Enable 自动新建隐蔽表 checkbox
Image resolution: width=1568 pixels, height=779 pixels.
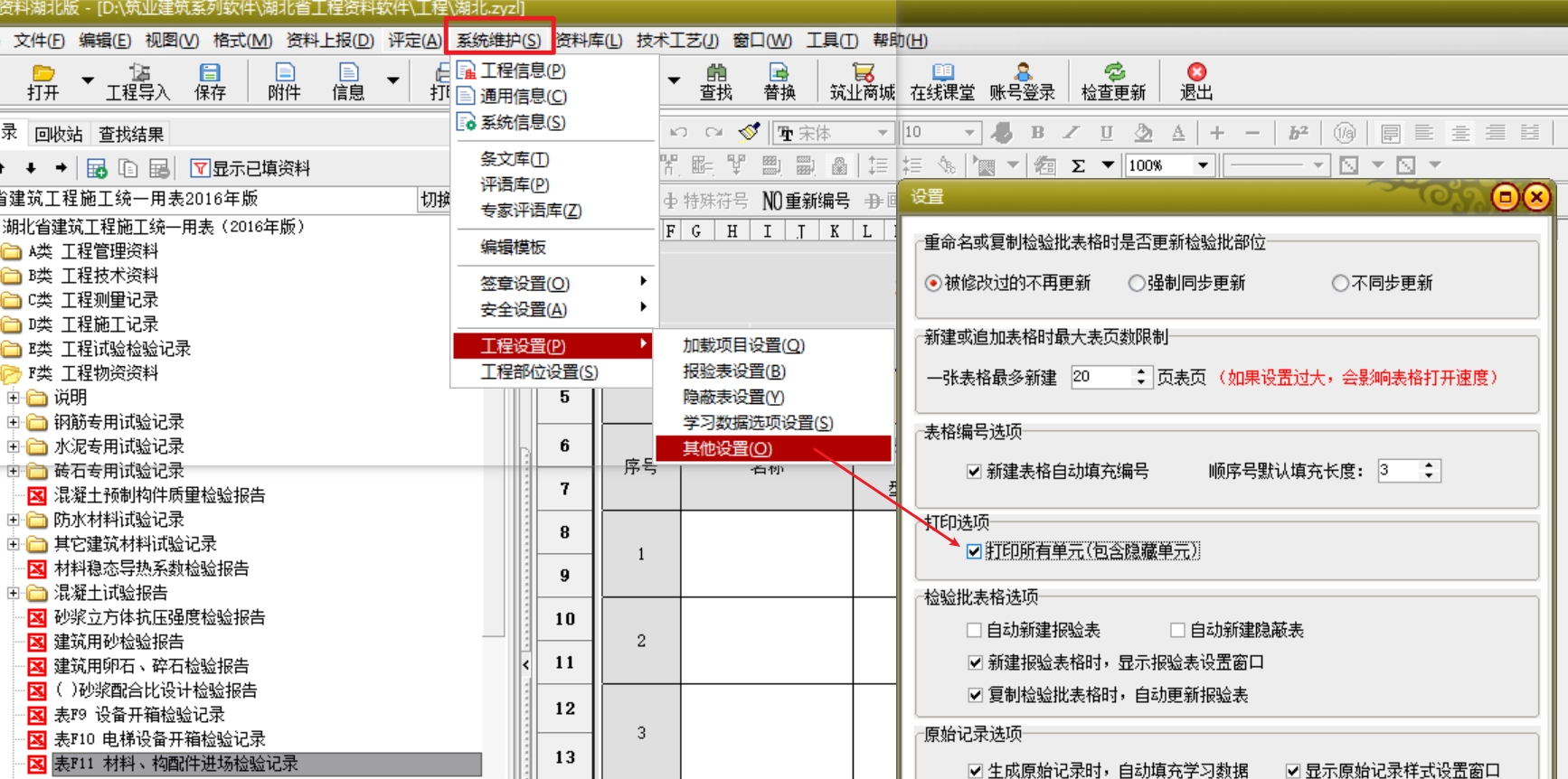pos(1177,630)
